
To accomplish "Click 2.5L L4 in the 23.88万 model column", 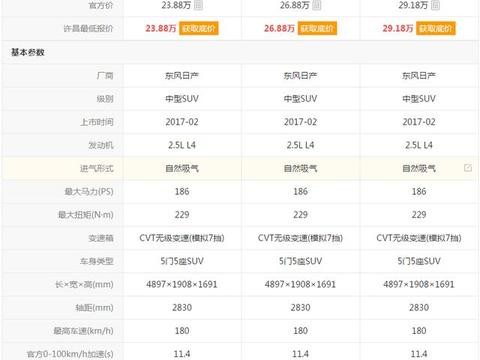I will (x=182, y=145).
